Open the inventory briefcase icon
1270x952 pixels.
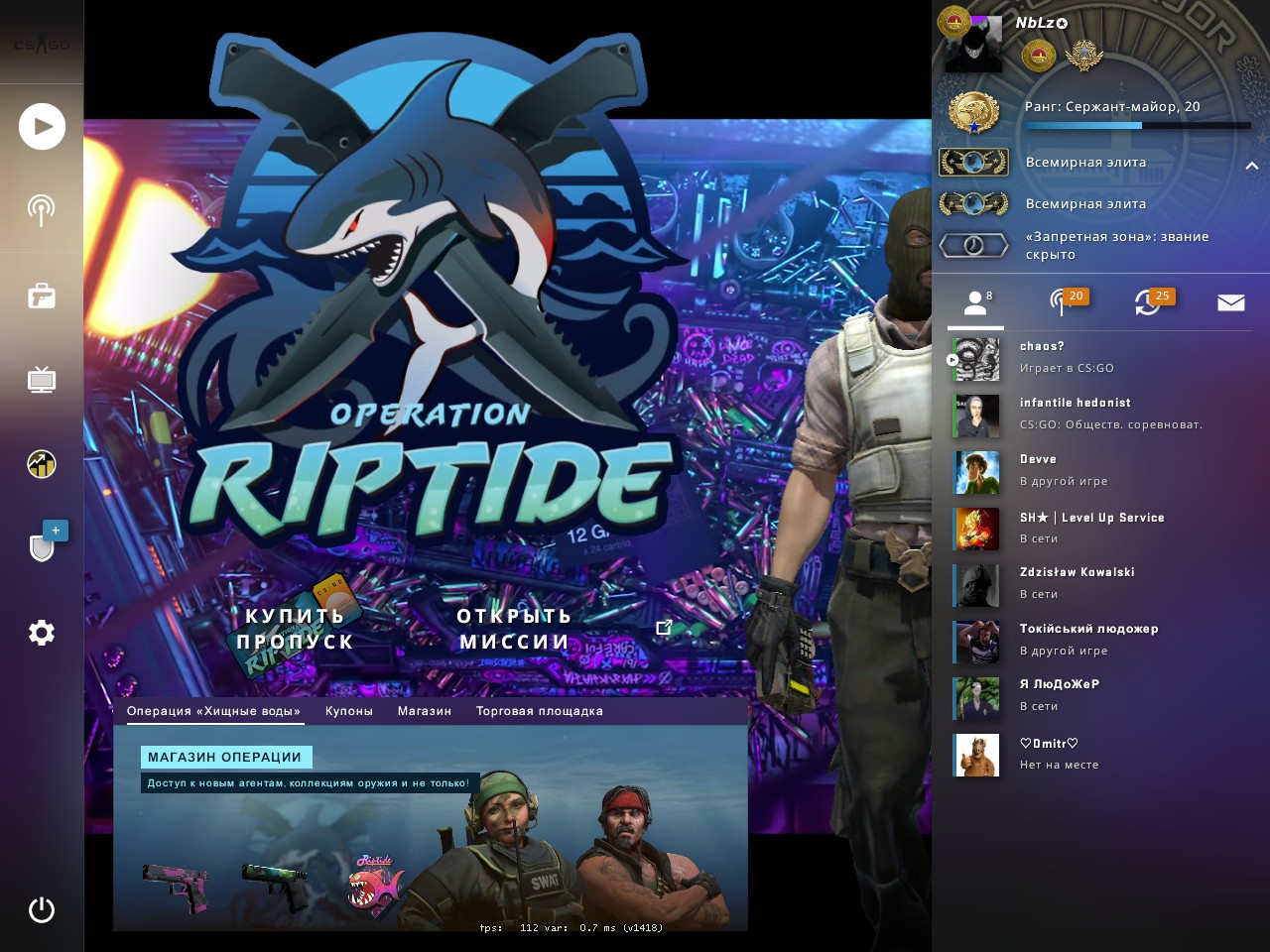click(42, 296)
